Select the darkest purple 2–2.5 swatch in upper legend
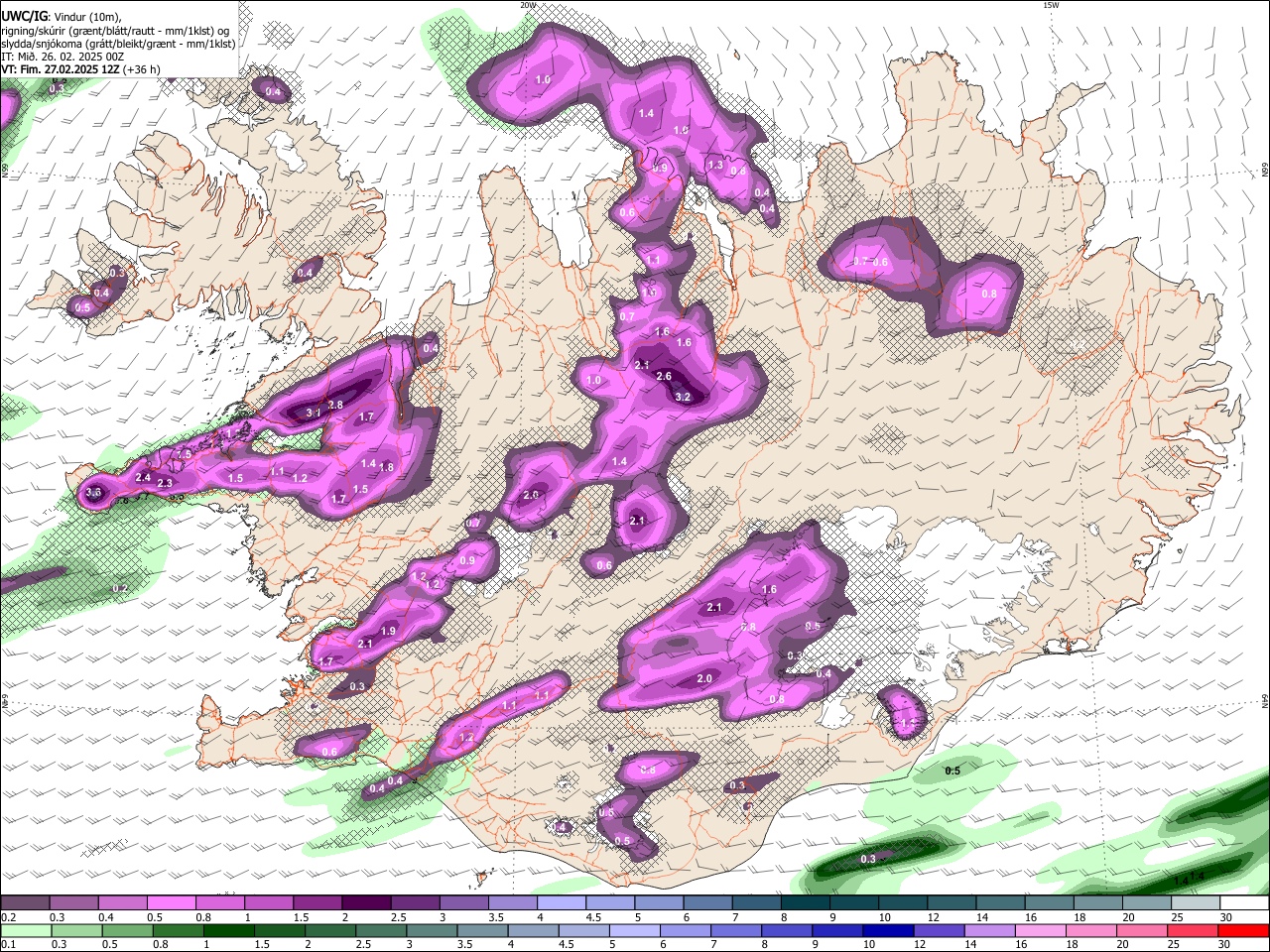Viewport: 1270px width, 952px height. tap(364, 902)
